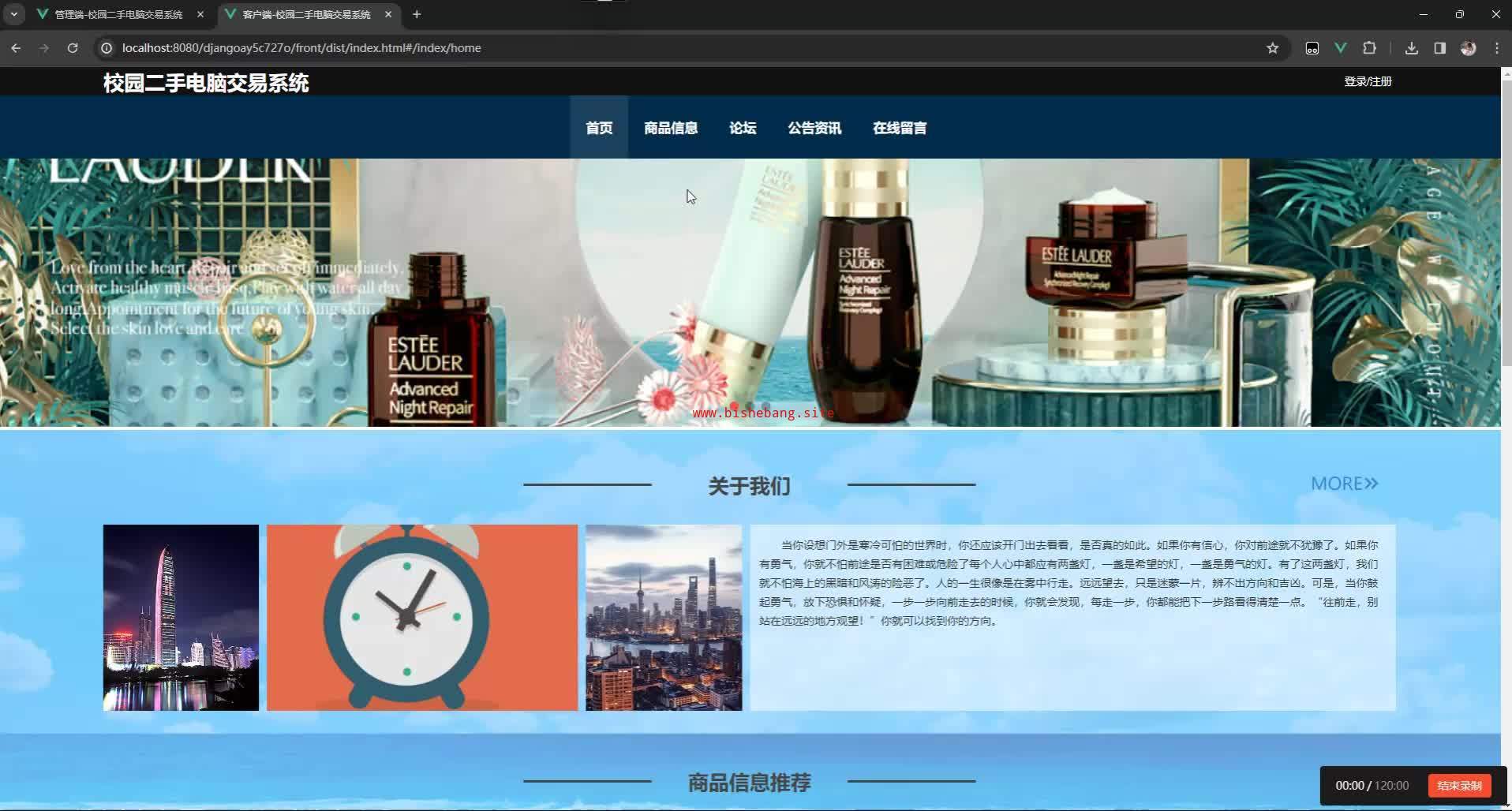Click the 商品信息推荐 section heading
Screen dimensions: 1512x811
749,783
